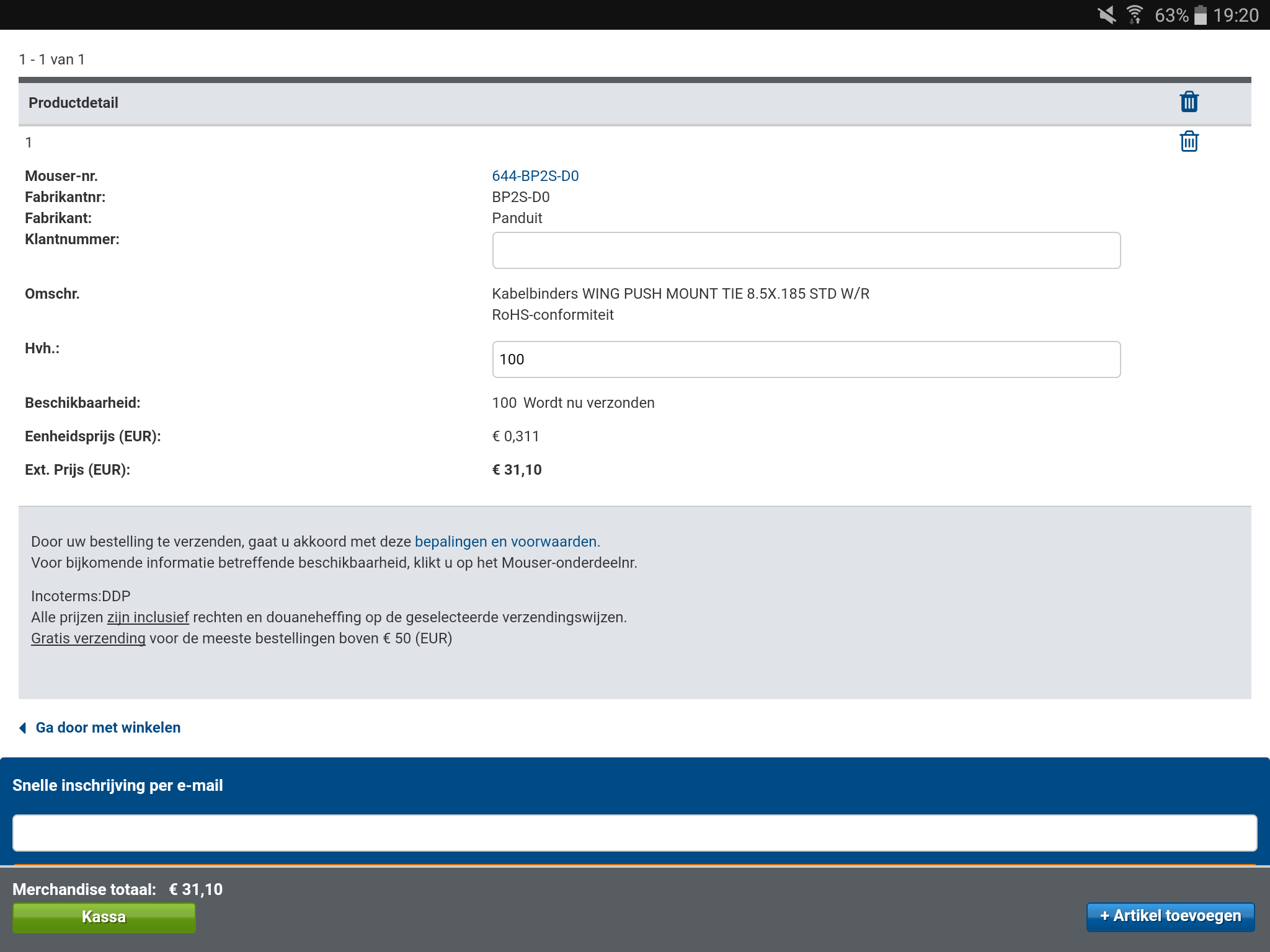Click Gratis verzending underlined link
The height and width of the screenshot is (952, 1270).
88,638
